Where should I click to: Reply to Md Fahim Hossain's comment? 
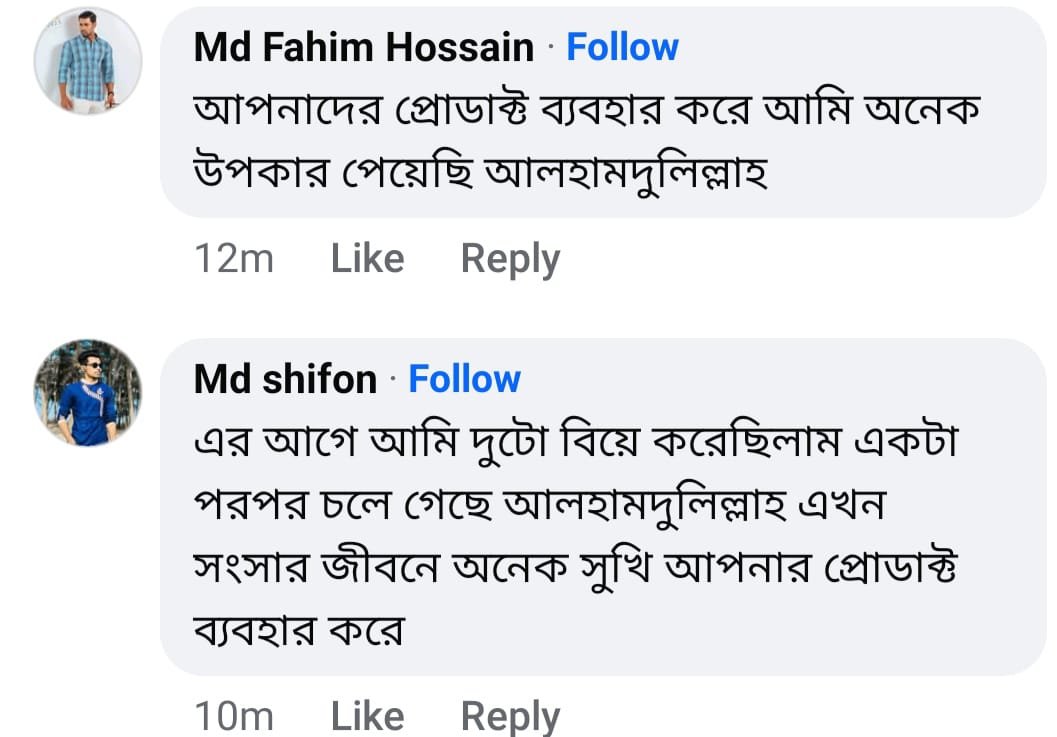tap(510, 259)
